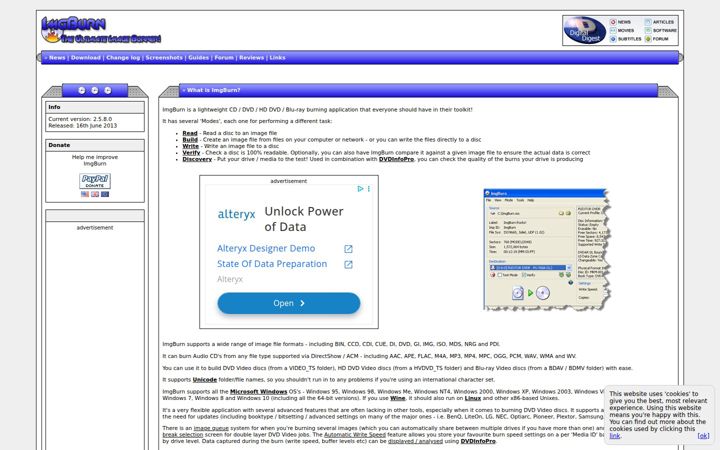Click the Digital Digest SOFTWARE icon
The width and height of the screenshot is (720, 450).
[648, 30]
